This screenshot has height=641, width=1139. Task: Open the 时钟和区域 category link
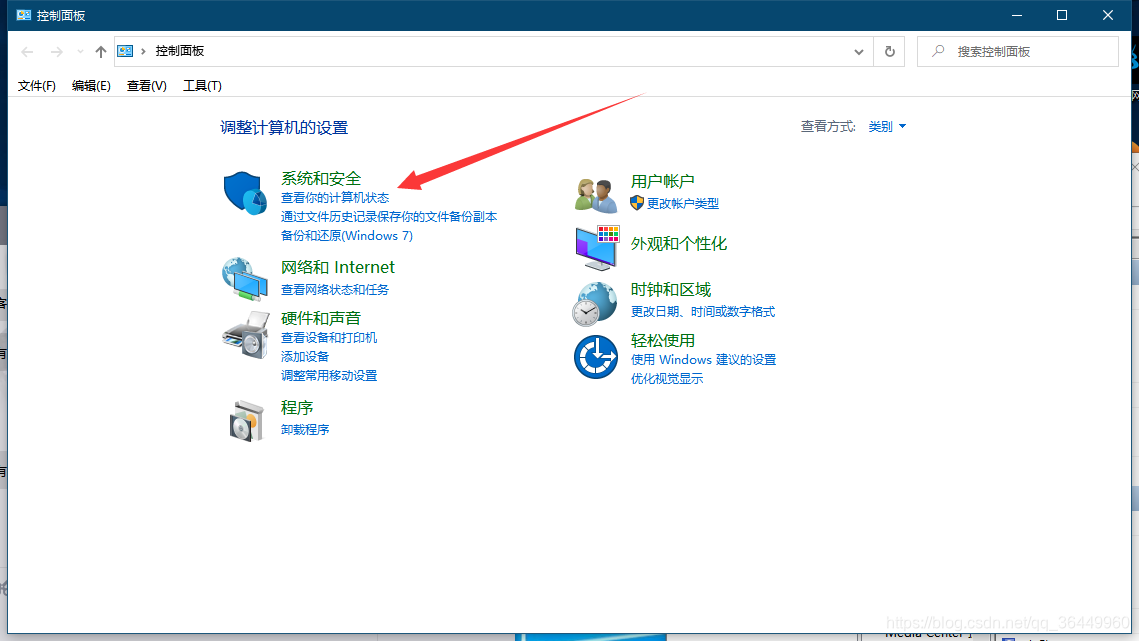(x=670, y=289)
